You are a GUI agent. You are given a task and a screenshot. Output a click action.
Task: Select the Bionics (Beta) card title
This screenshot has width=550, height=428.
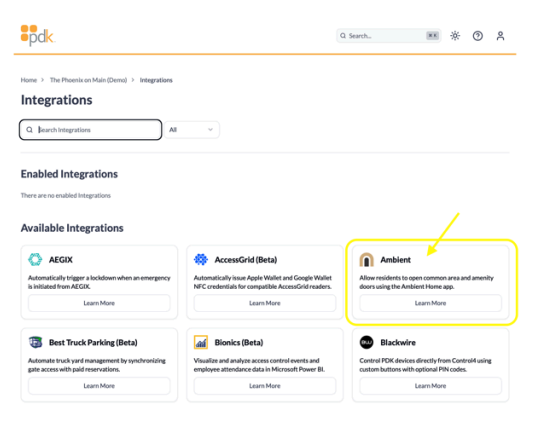[x=239, y=342]
